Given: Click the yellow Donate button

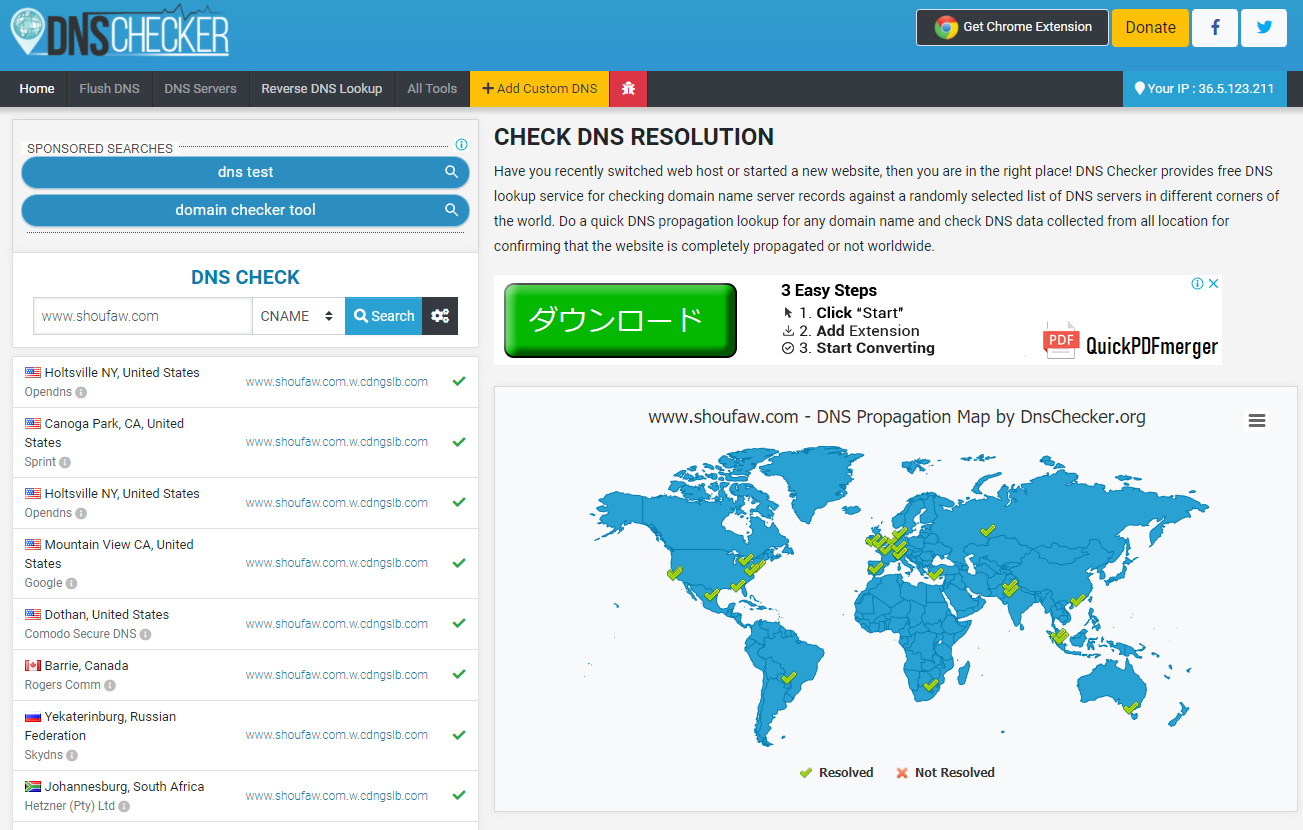Looking at the screenshot, I should tap(1150, 28).
